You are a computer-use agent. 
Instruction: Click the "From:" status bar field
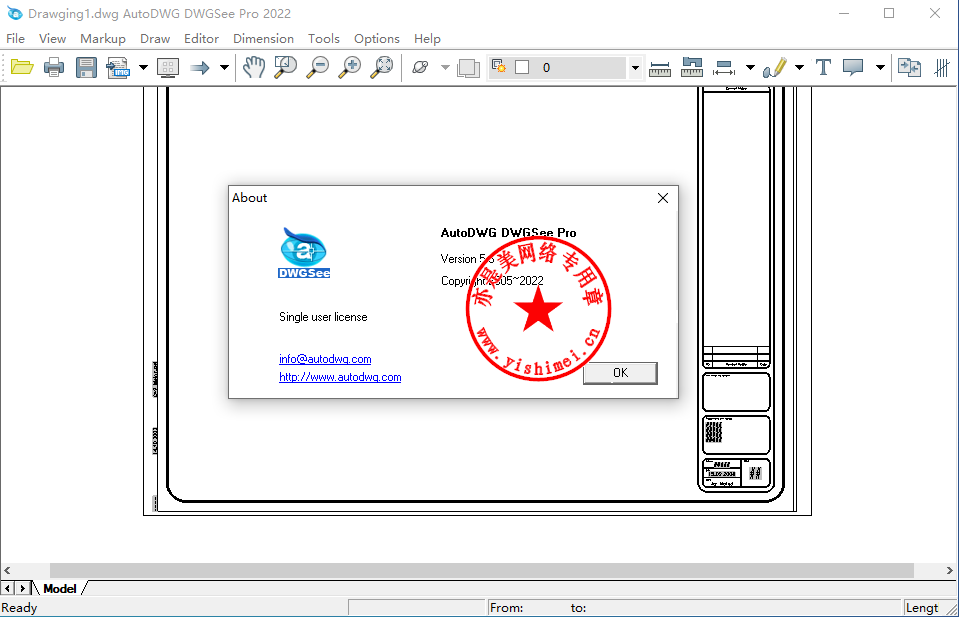coord(695,608)
